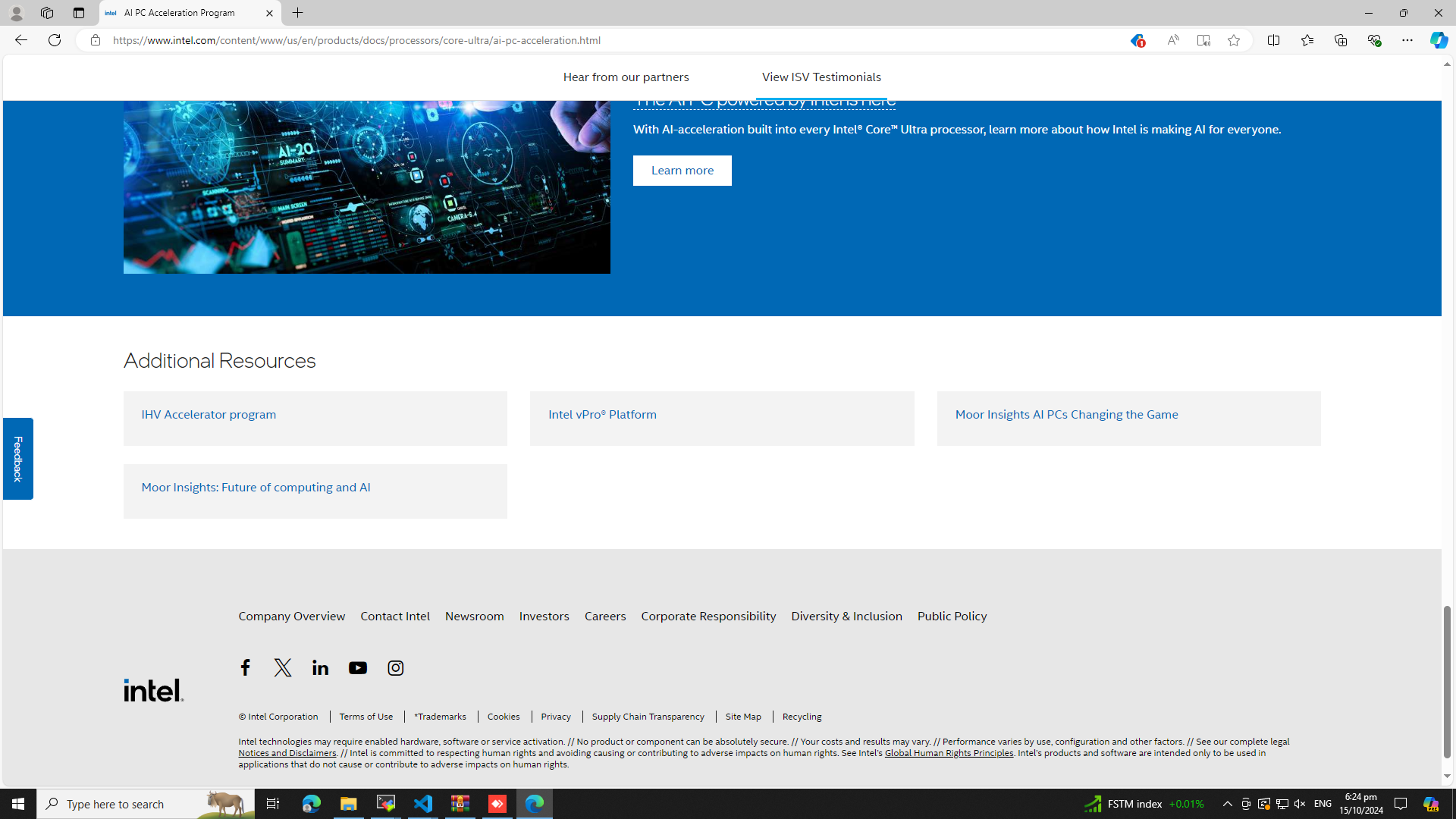This screenshot has width=1456, height=819.
Task: Open the shopping coupon notification icon
Action: tap(1137, 41)
